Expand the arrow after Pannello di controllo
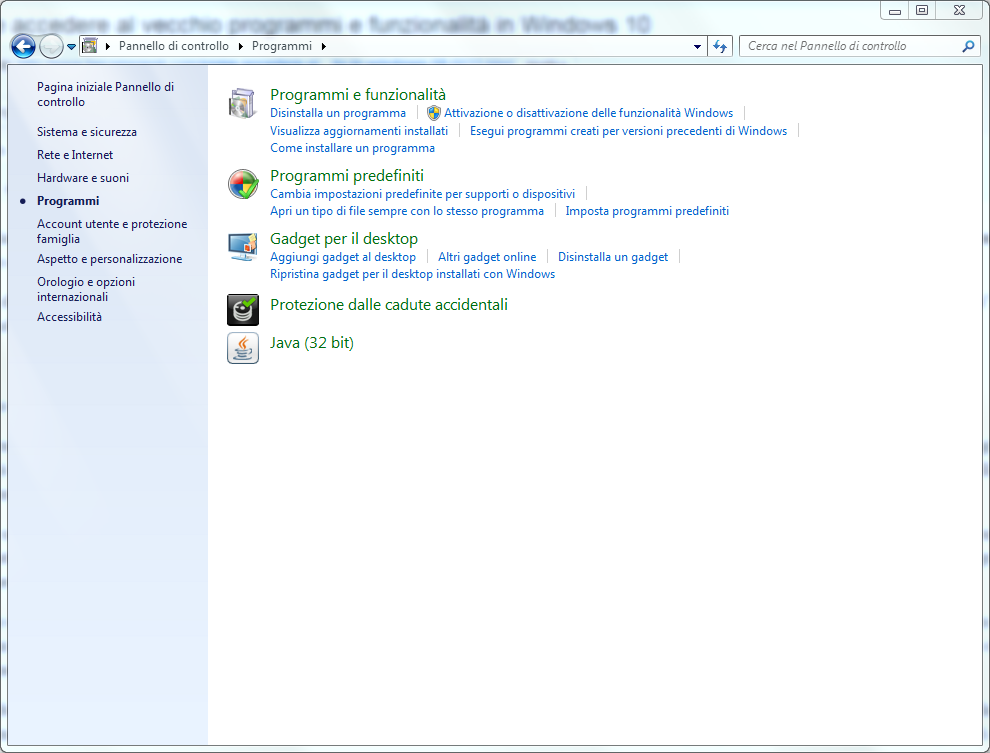The image size is (990, 753). coord(241,46)
